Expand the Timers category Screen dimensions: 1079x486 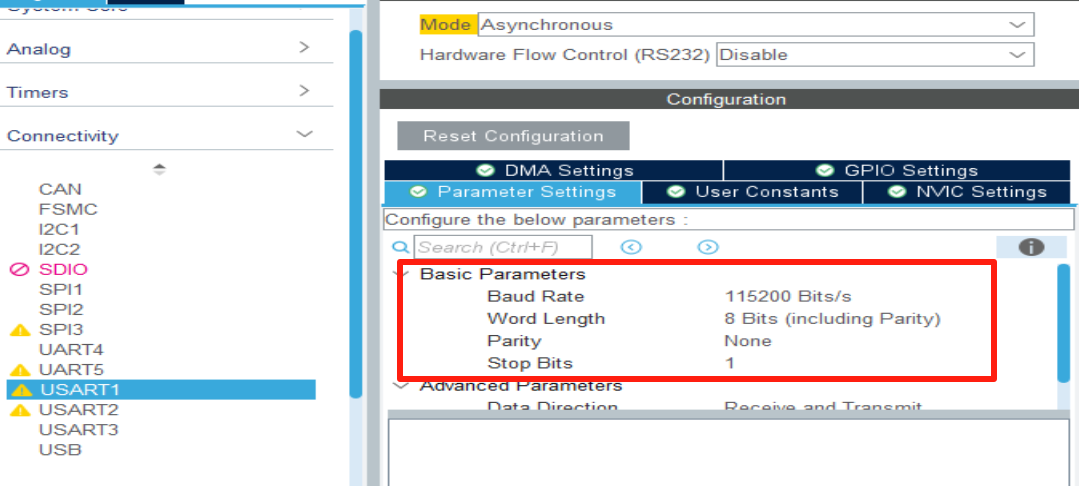click(x=304, y=91)
